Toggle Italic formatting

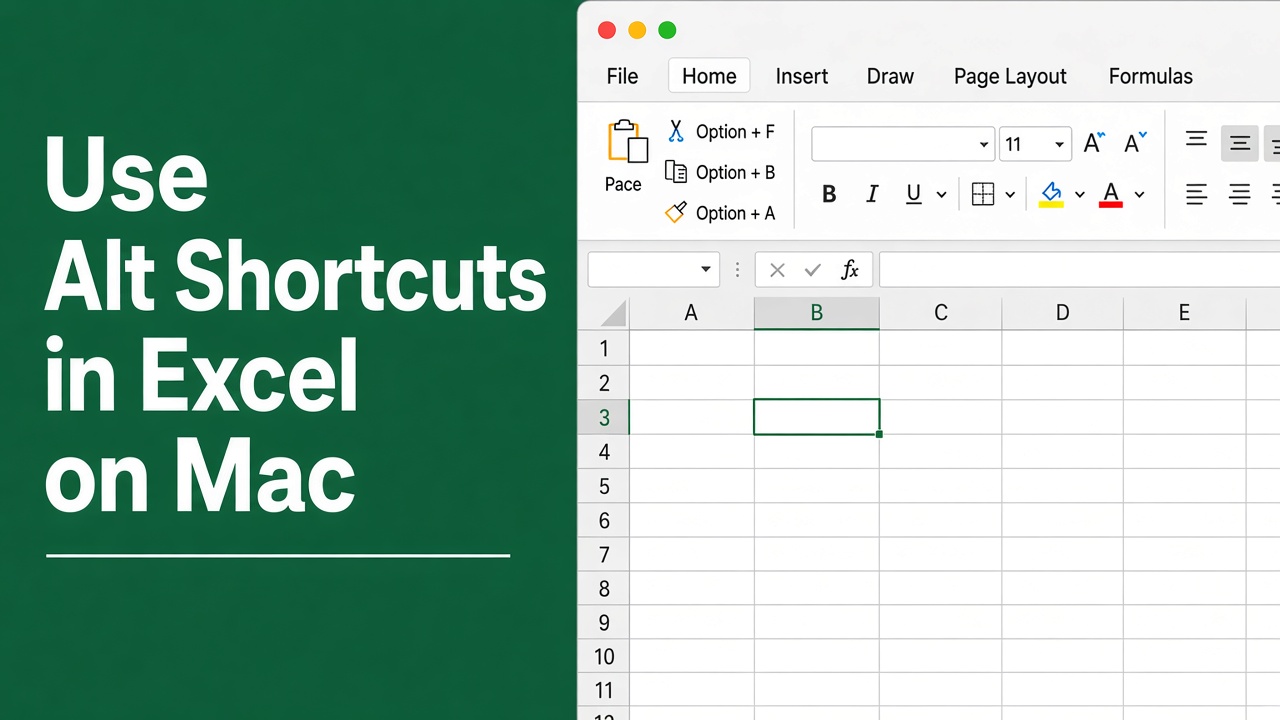click(x=872, y=195)
